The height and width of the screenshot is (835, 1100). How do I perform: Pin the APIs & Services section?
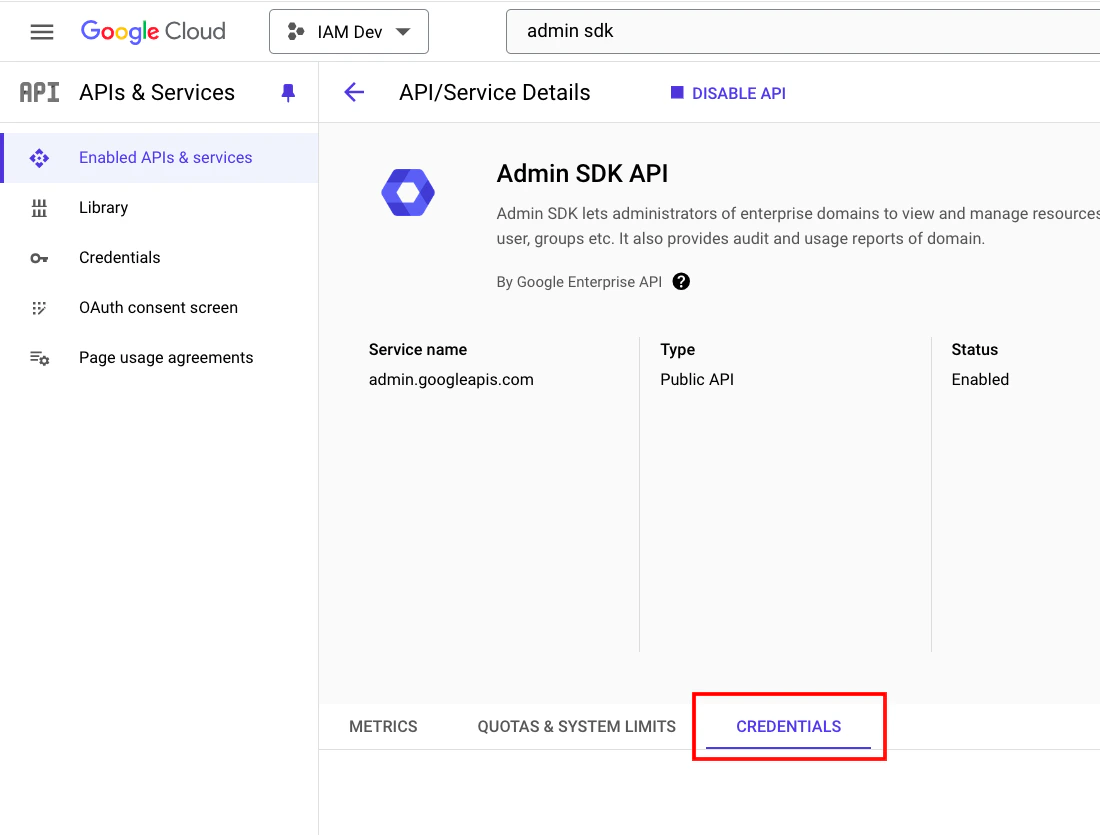click(x=288, y=92)
